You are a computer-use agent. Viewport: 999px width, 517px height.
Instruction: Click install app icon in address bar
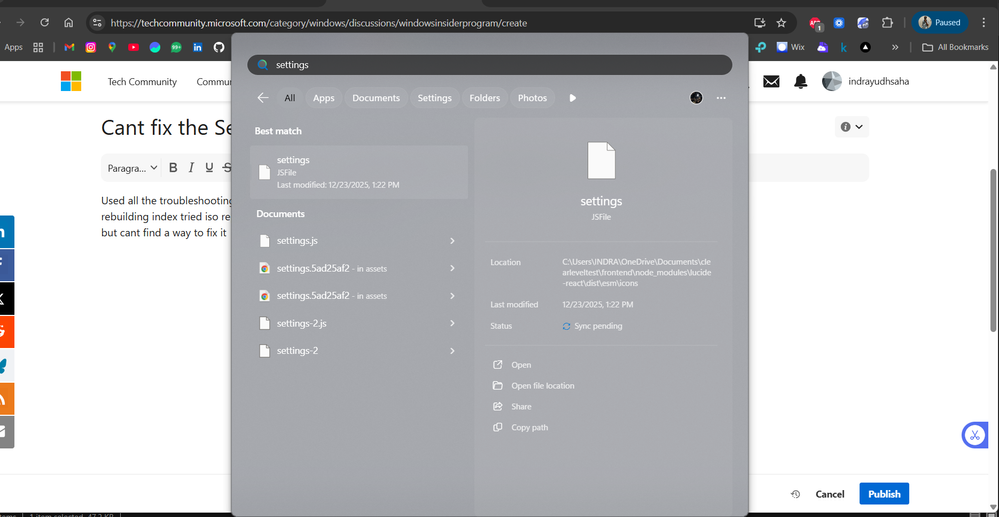759,22
